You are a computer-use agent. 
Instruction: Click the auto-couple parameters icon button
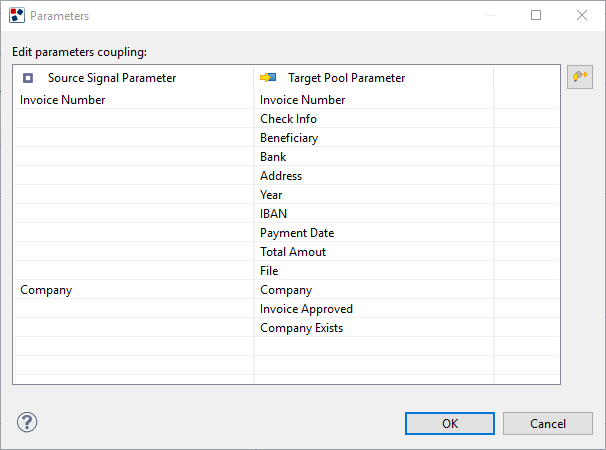click(x=580, y=77)
